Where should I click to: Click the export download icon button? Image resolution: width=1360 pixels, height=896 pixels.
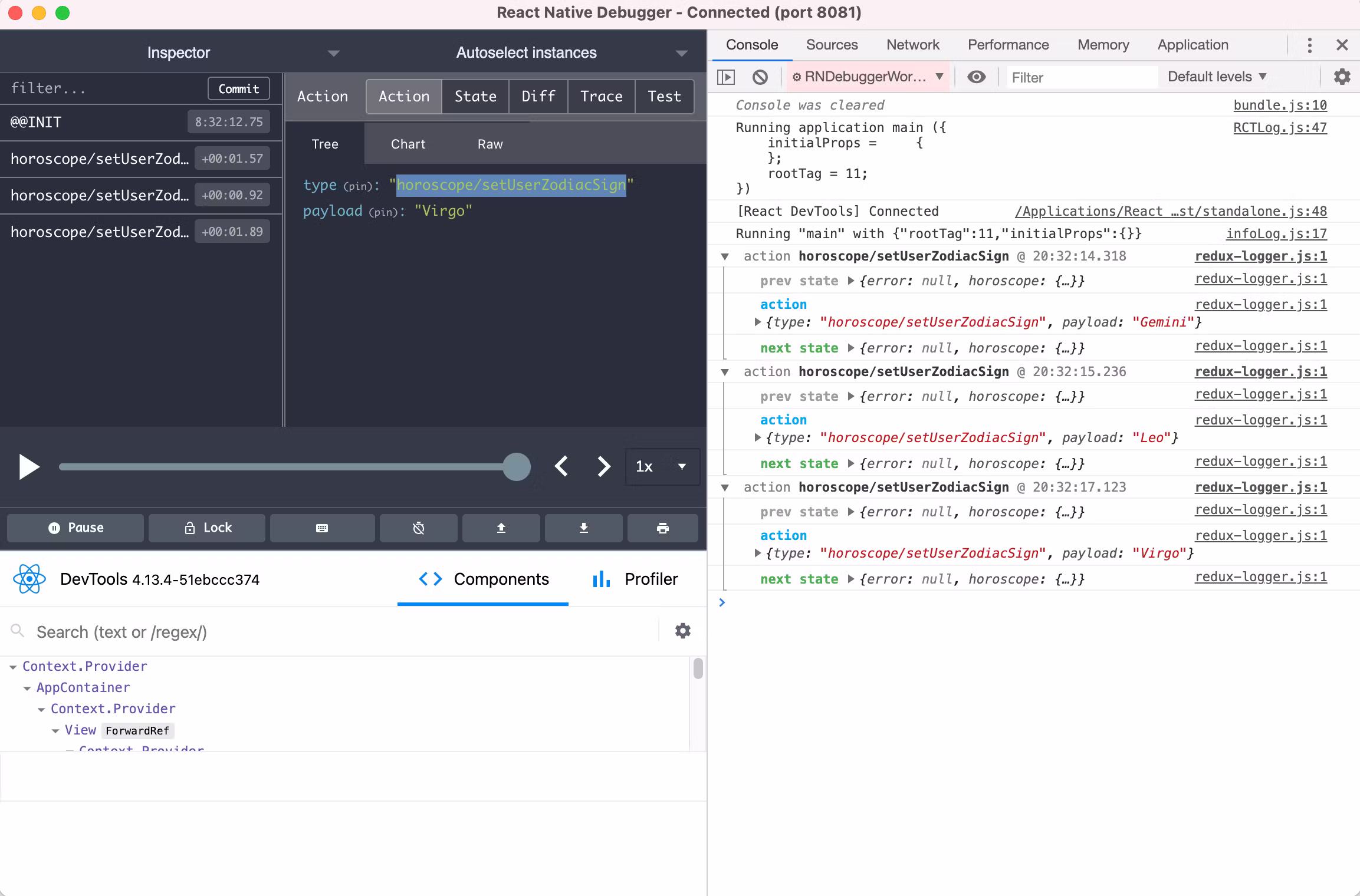(x=583, y=528)
